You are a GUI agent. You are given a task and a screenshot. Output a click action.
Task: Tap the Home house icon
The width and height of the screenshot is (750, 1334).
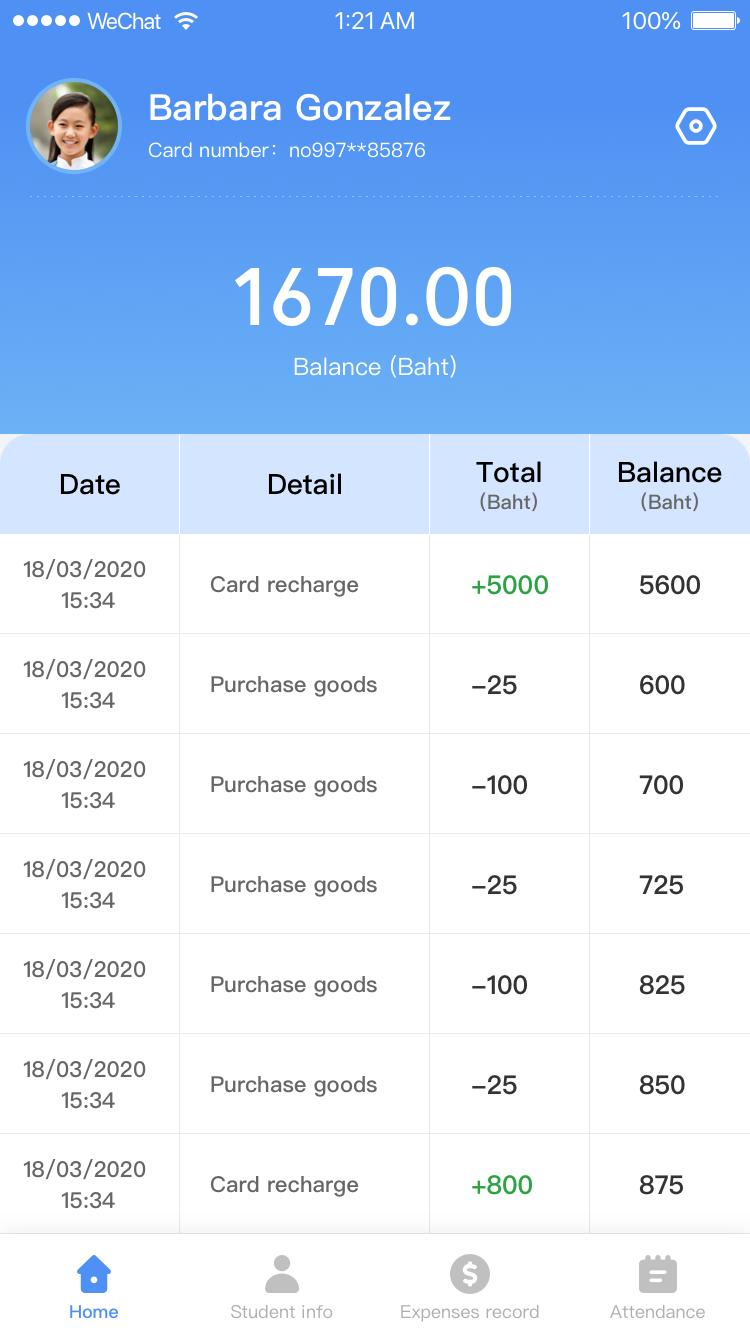[94, 1274]
